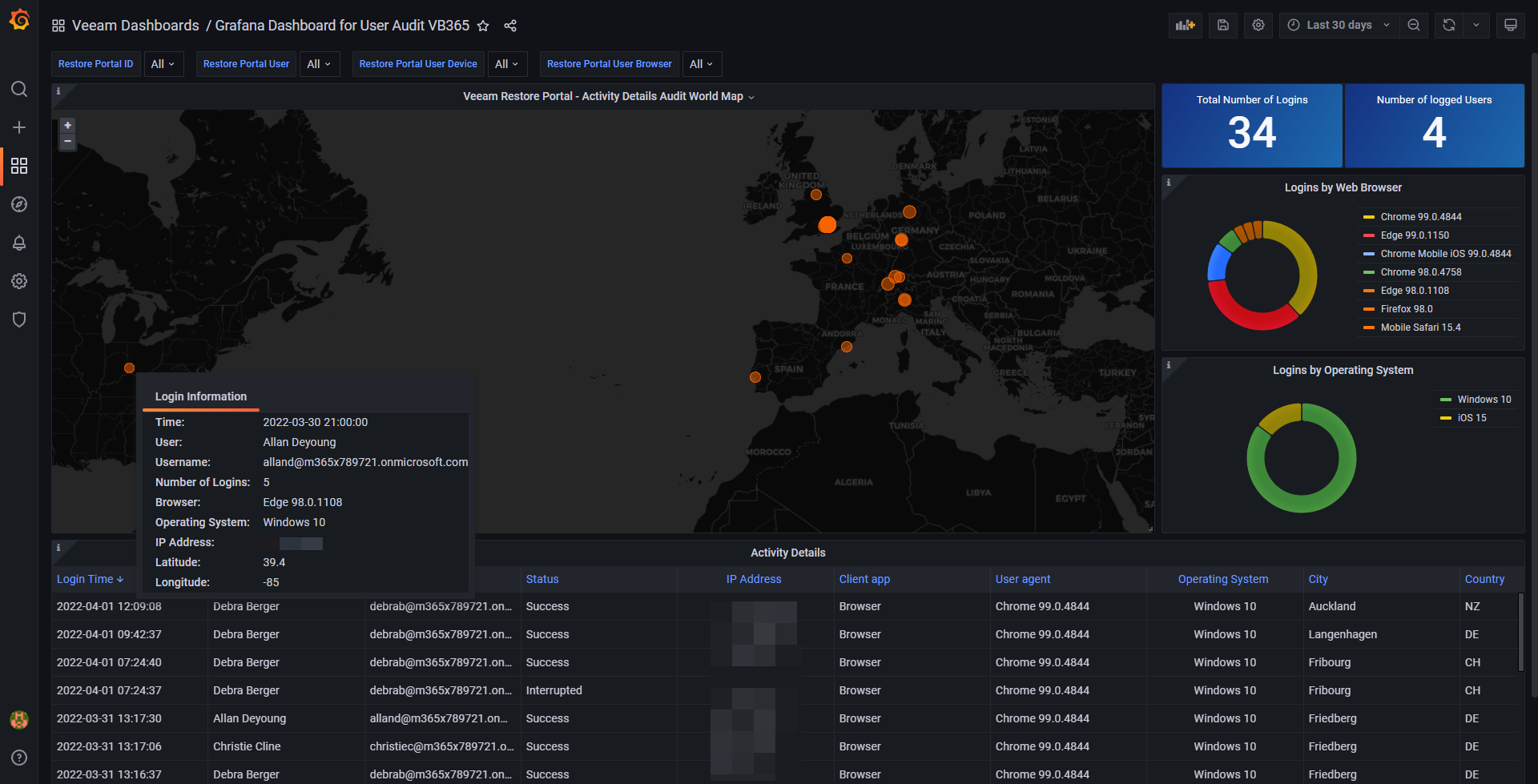Viewport: 1538px width, 784px height.
Task: Click the cycle view mode monitor icon
Action: pyautogui.click(x=1511, y=26)
